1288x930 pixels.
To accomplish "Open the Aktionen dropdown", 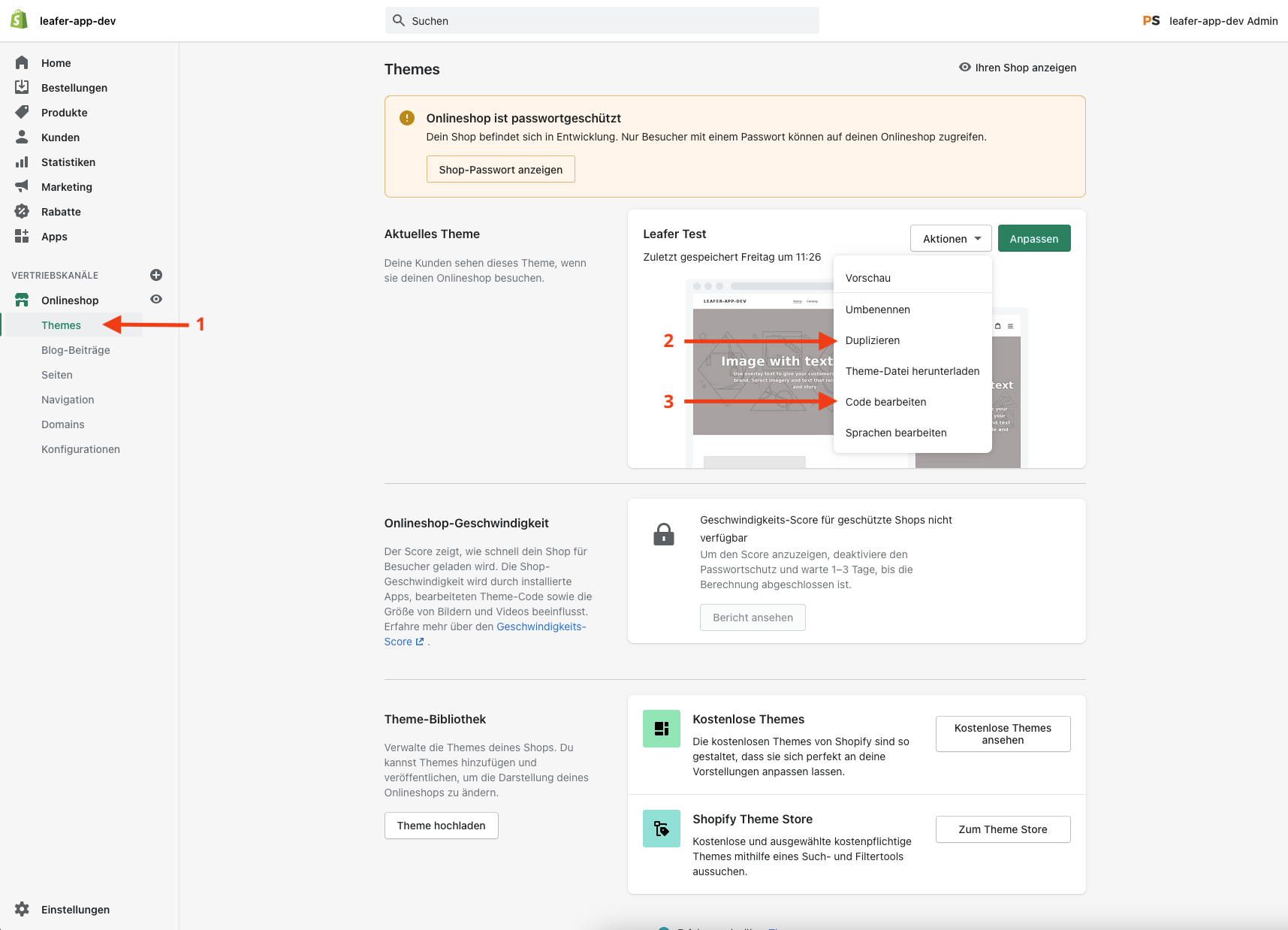I will coord(950,238).
